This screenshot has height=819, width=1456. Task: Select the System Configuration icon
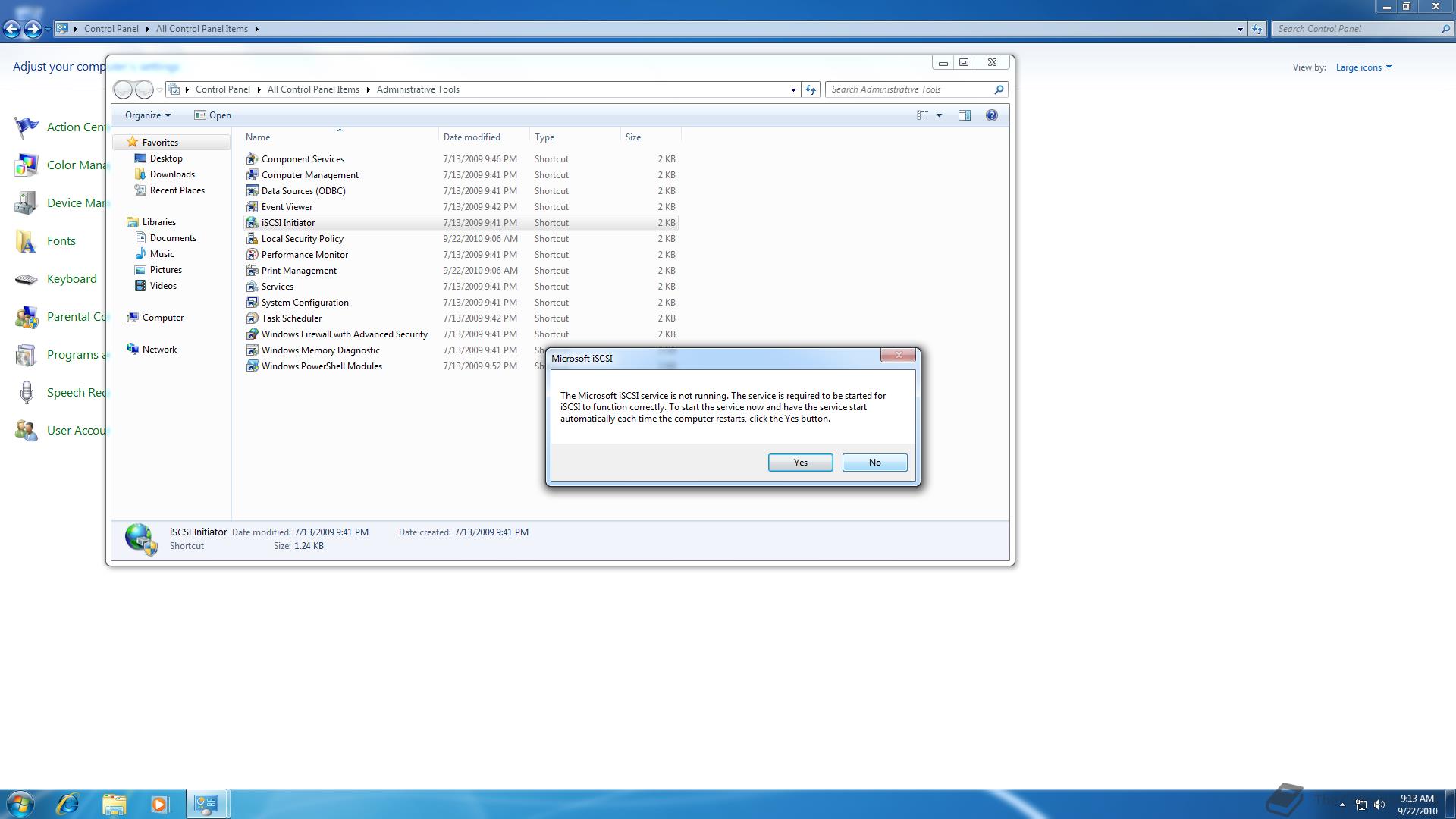(253, 303)
